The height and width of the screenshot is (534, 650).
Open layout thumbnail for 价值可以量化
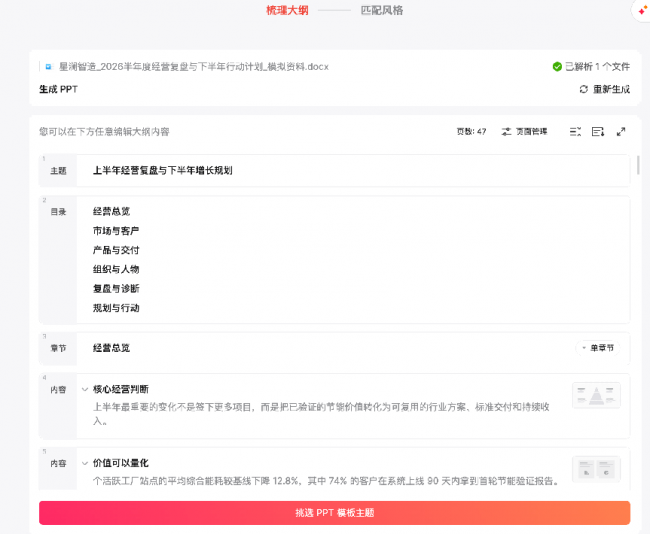596,469
